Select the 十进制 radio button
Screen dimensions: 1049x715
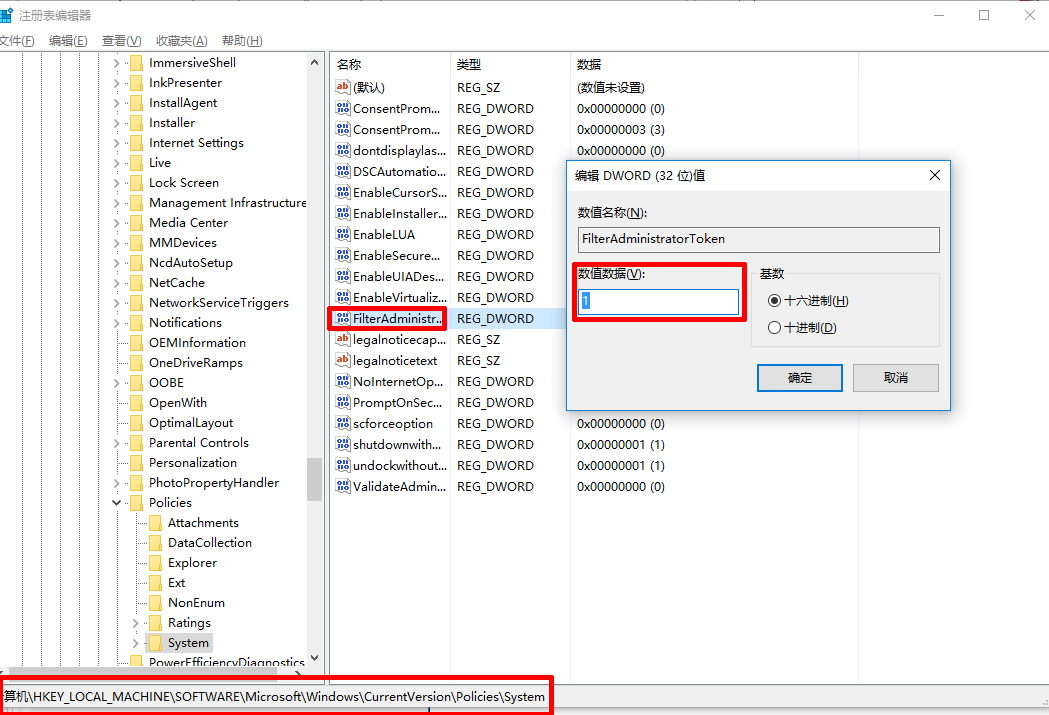[x=775, y=327]
